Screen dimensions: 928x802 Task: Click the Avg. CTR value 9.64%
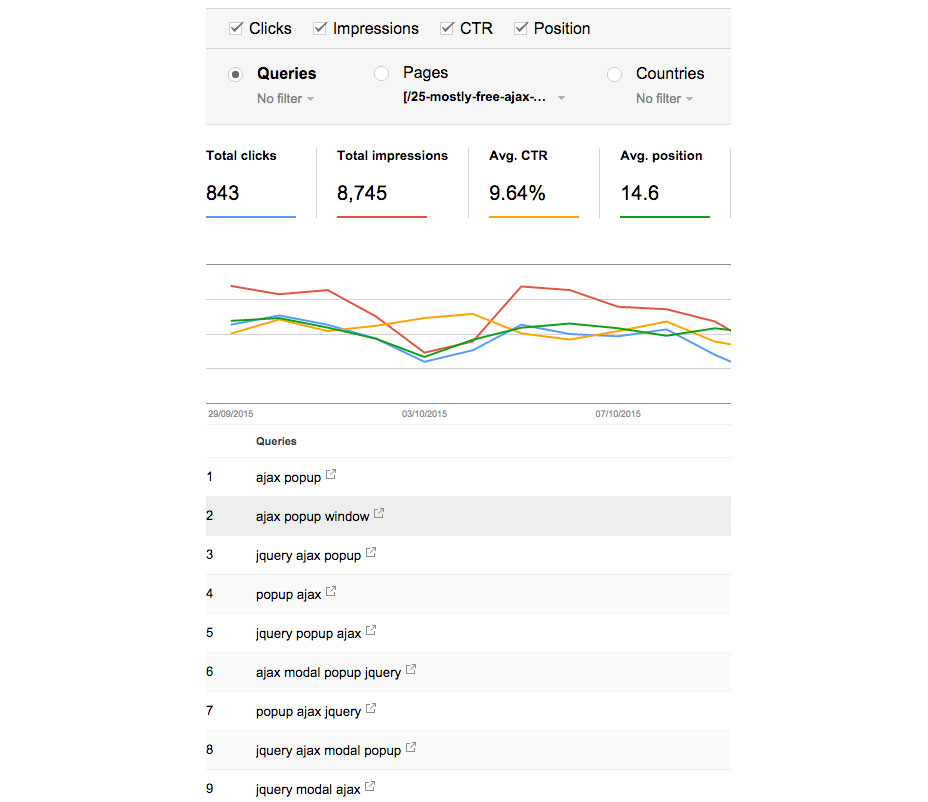(517, 193)
